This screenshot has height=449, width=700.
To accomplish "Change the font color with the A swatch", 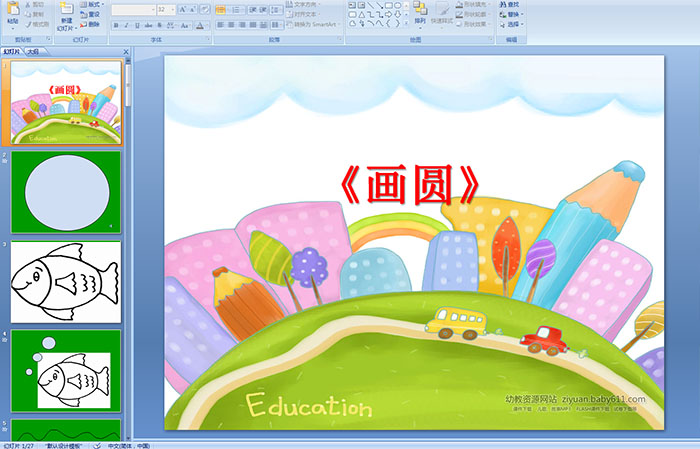I will 200,25.
